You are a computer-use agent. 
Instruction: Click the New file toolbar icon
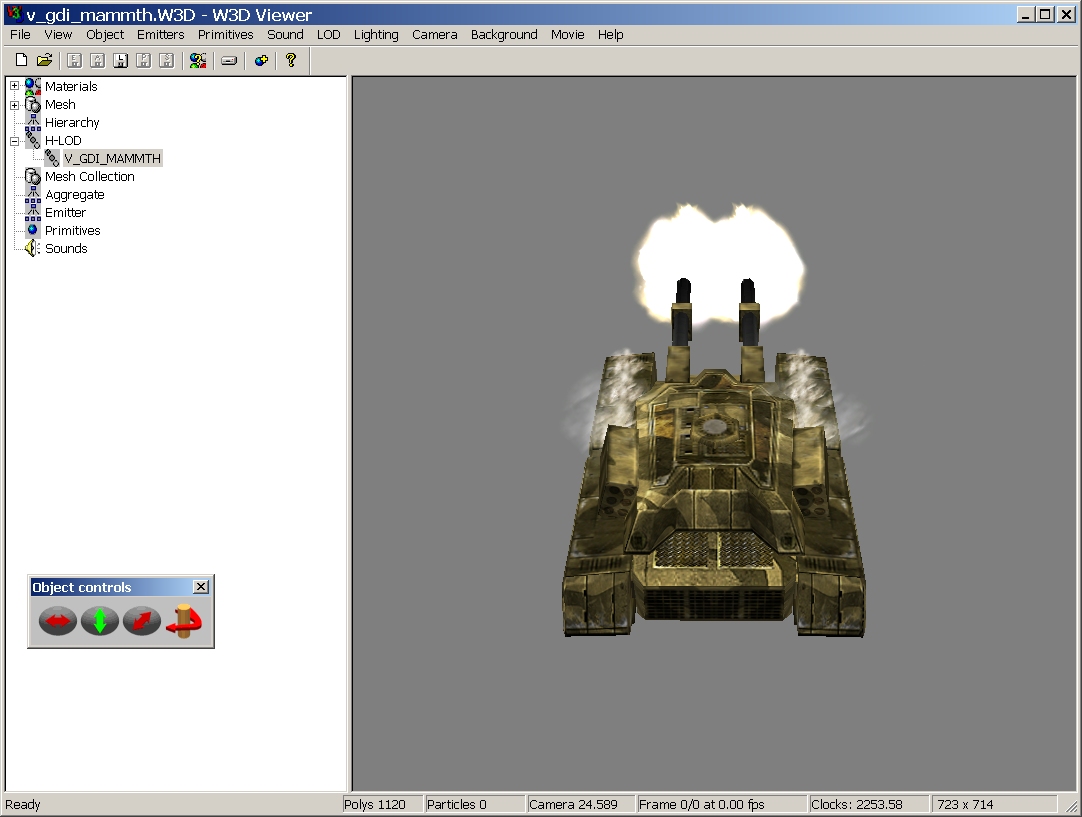[x=21, y=61]
